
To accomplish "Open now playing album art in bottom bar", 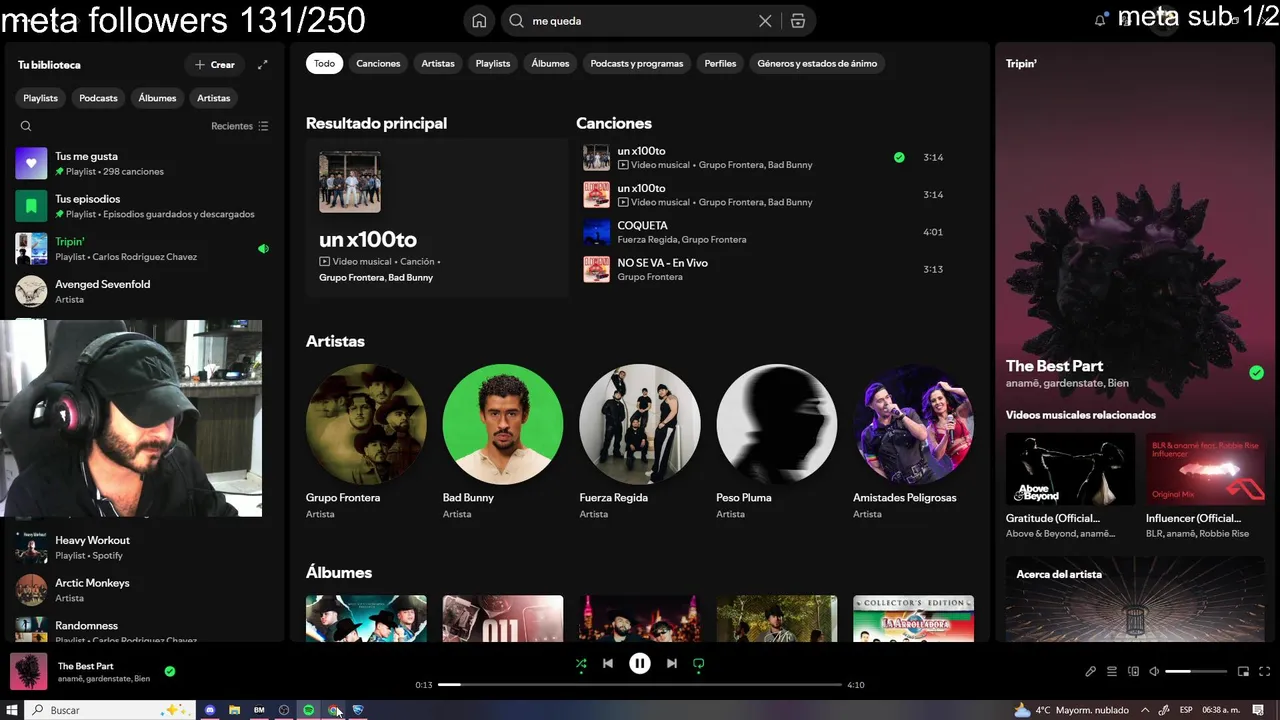I will click(x=29, y=671).
